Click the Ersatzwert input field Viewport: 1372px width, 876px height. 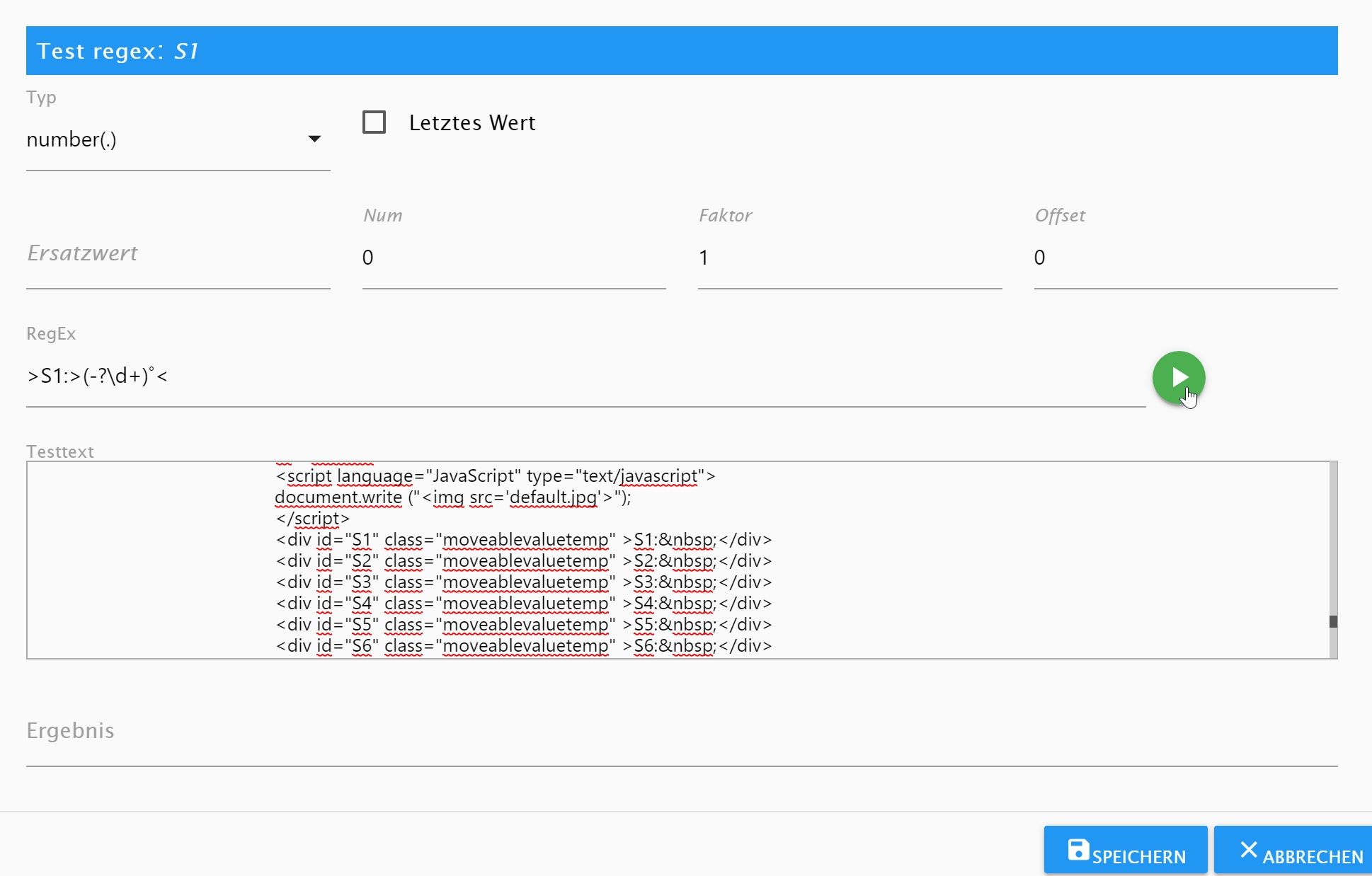click(x=178, y=254)
